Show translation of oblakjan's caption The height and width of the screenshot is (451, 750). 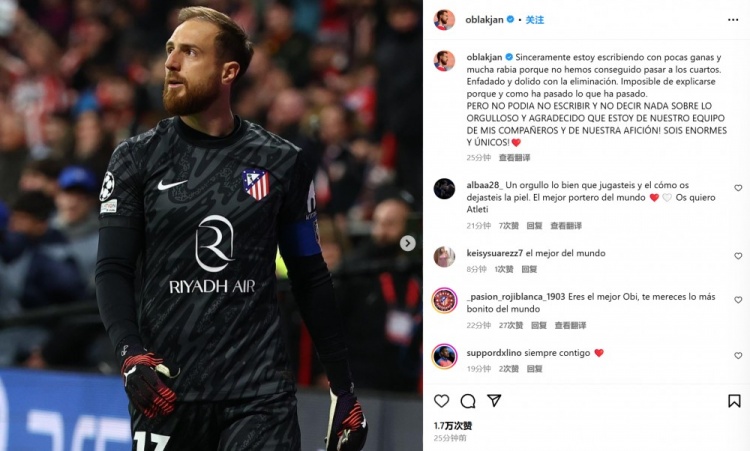(x=515, y=157)
